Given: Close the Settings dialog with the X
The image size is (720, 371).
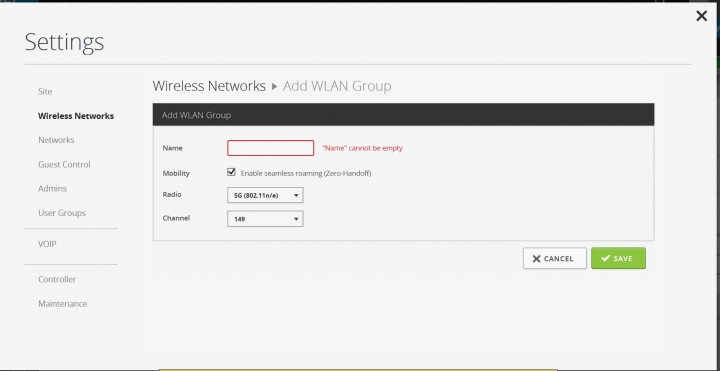Looking at the screenshot, I should 701,17.
